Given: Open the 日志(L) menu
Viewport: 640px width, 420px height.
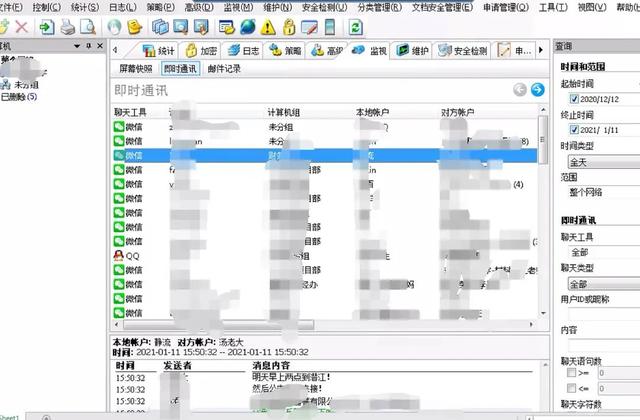Looking at the screenshot, I should [122, 7].
